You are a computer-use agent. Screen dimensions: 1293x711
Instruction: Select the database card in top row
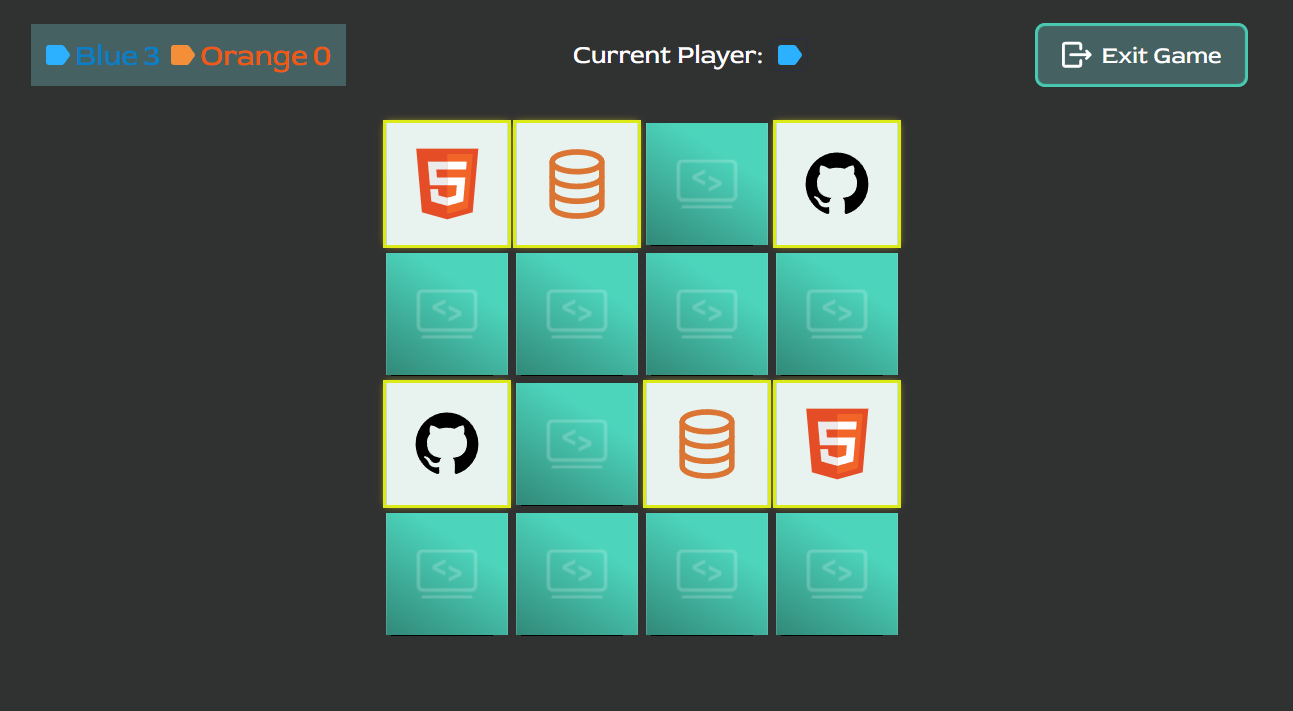(x=577, y=184)
